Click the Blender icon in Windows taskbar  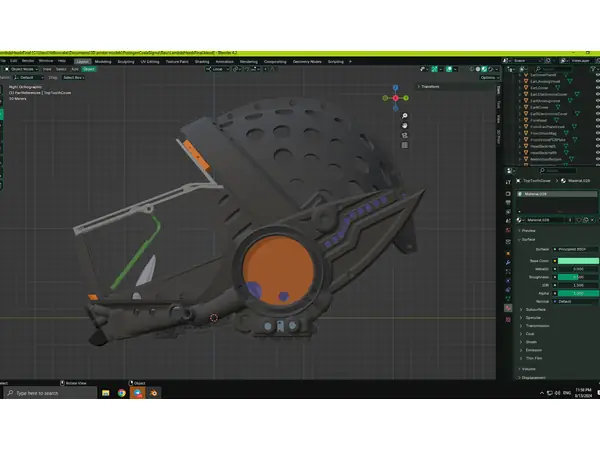click(153, 393)
